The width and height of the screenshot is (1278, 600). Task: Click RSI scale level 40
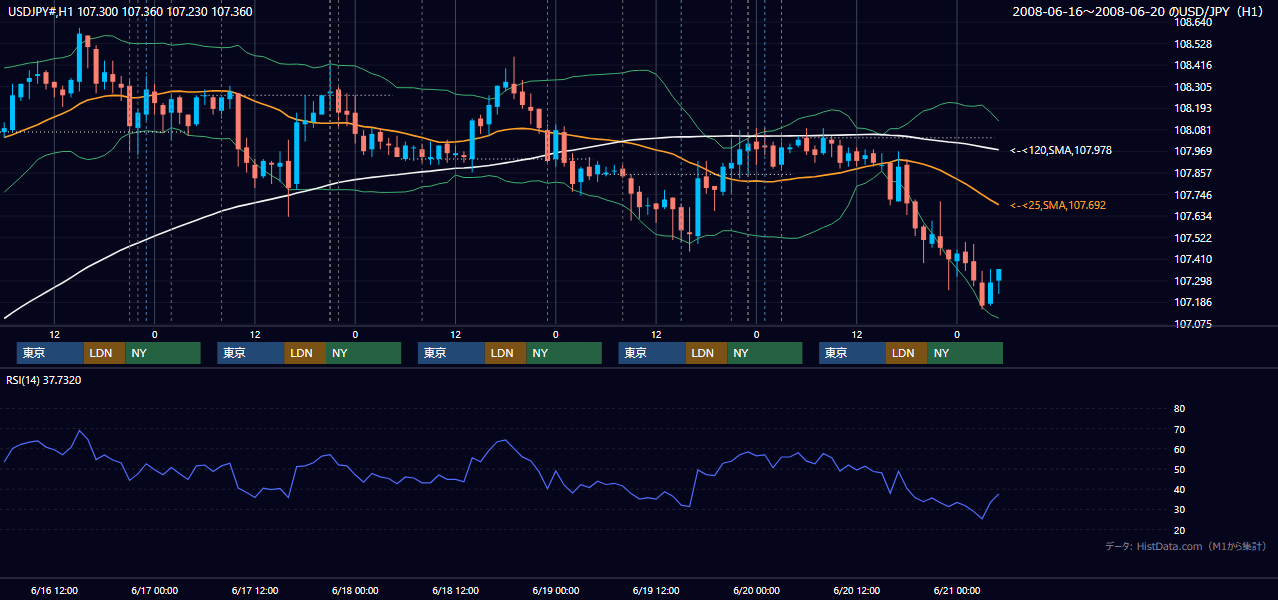[1179, 489]
